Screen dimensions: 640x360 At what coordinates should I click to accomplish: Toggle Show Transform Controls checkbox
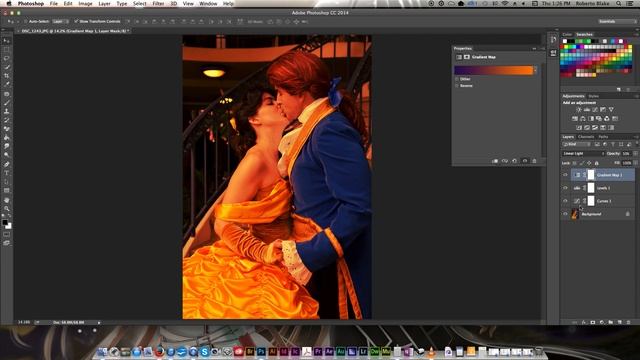[76, 21]
